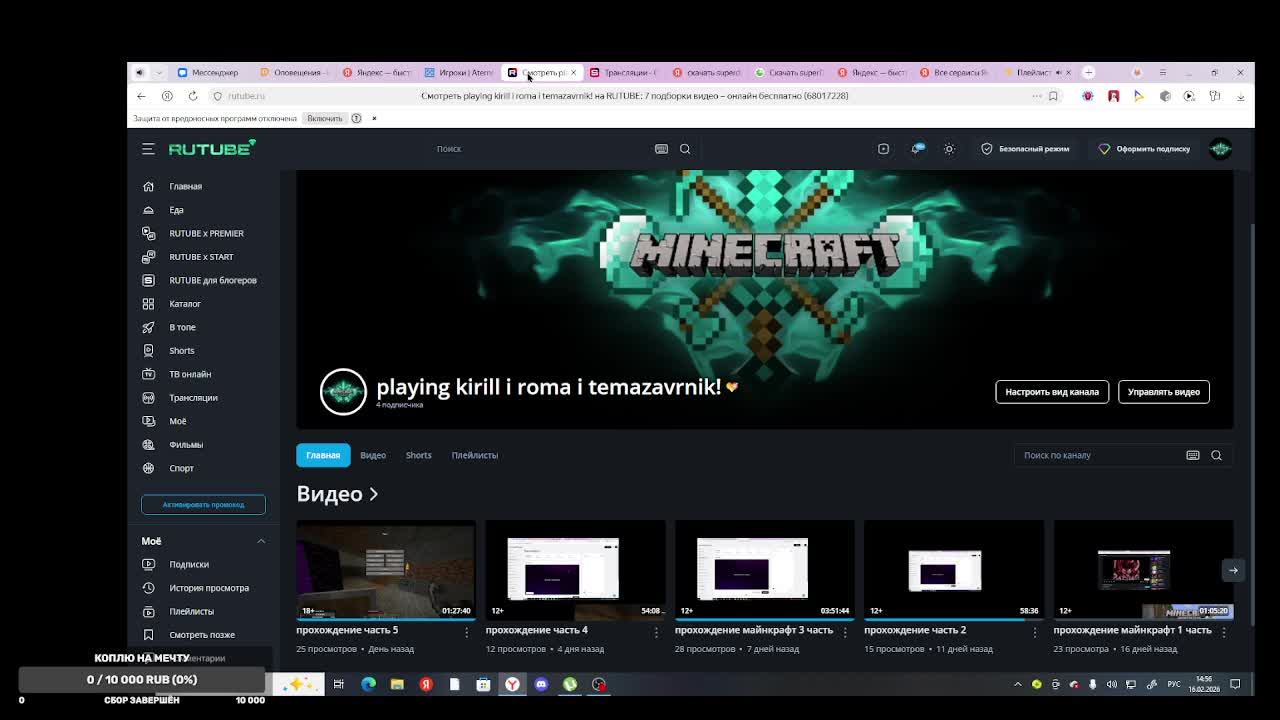
Task: Open thumbnail of прохождение часть 5
Action: [x=386, y=570]
